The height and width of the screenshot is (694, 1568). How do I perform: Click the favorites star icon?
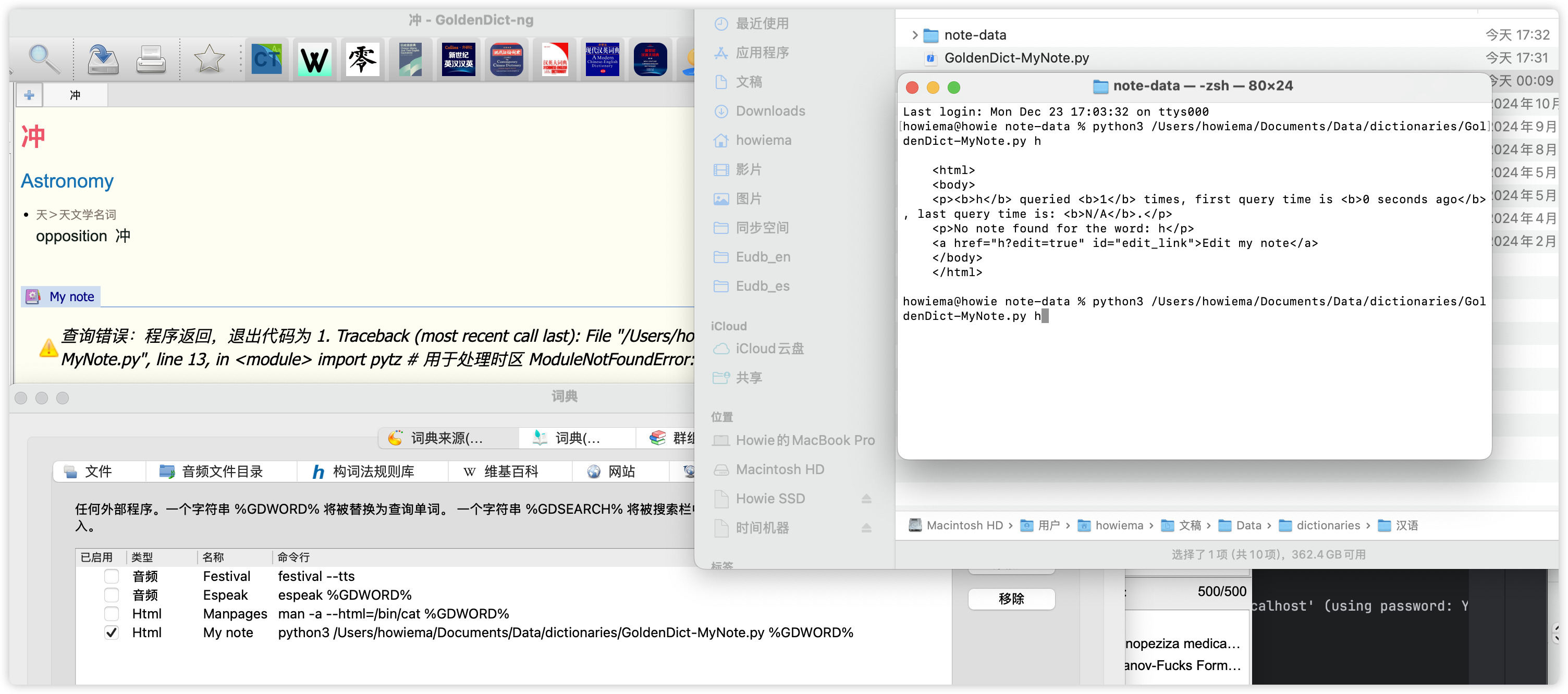(x=209, y=59)
